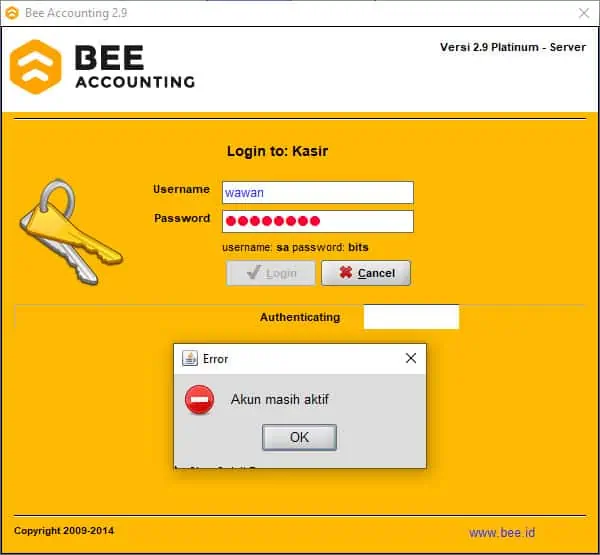
Task: Click the Java icon in Error dialog title
Action: click(x=190, y=359)
